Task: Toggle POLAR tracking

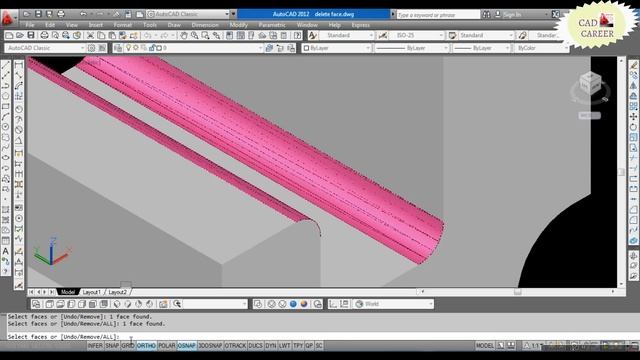Action: pyautogui.click(x=167, y=346)
